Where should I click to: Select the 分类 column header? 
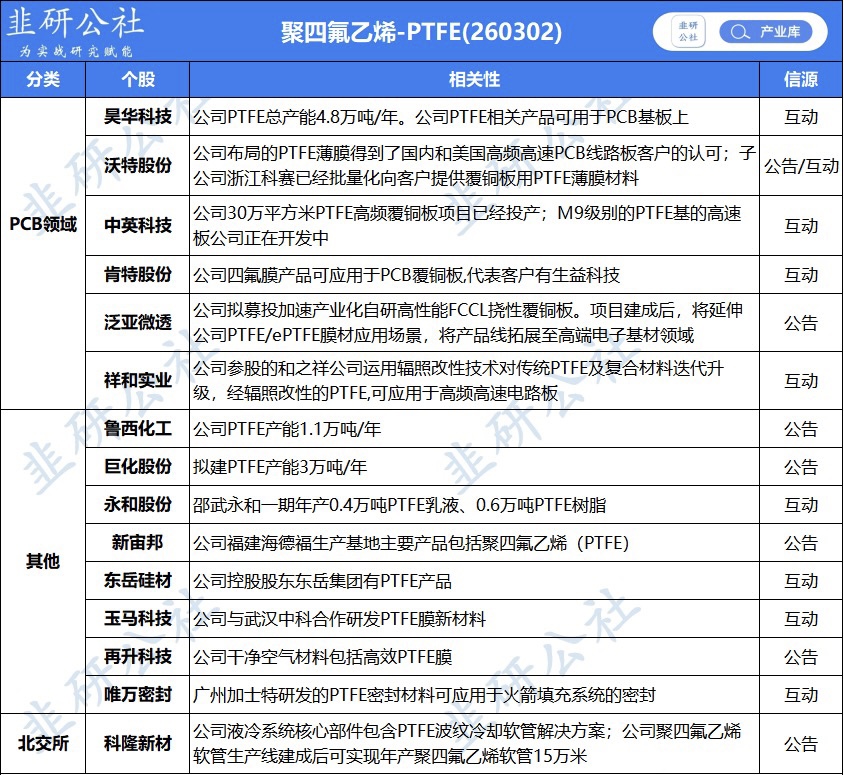42,79
